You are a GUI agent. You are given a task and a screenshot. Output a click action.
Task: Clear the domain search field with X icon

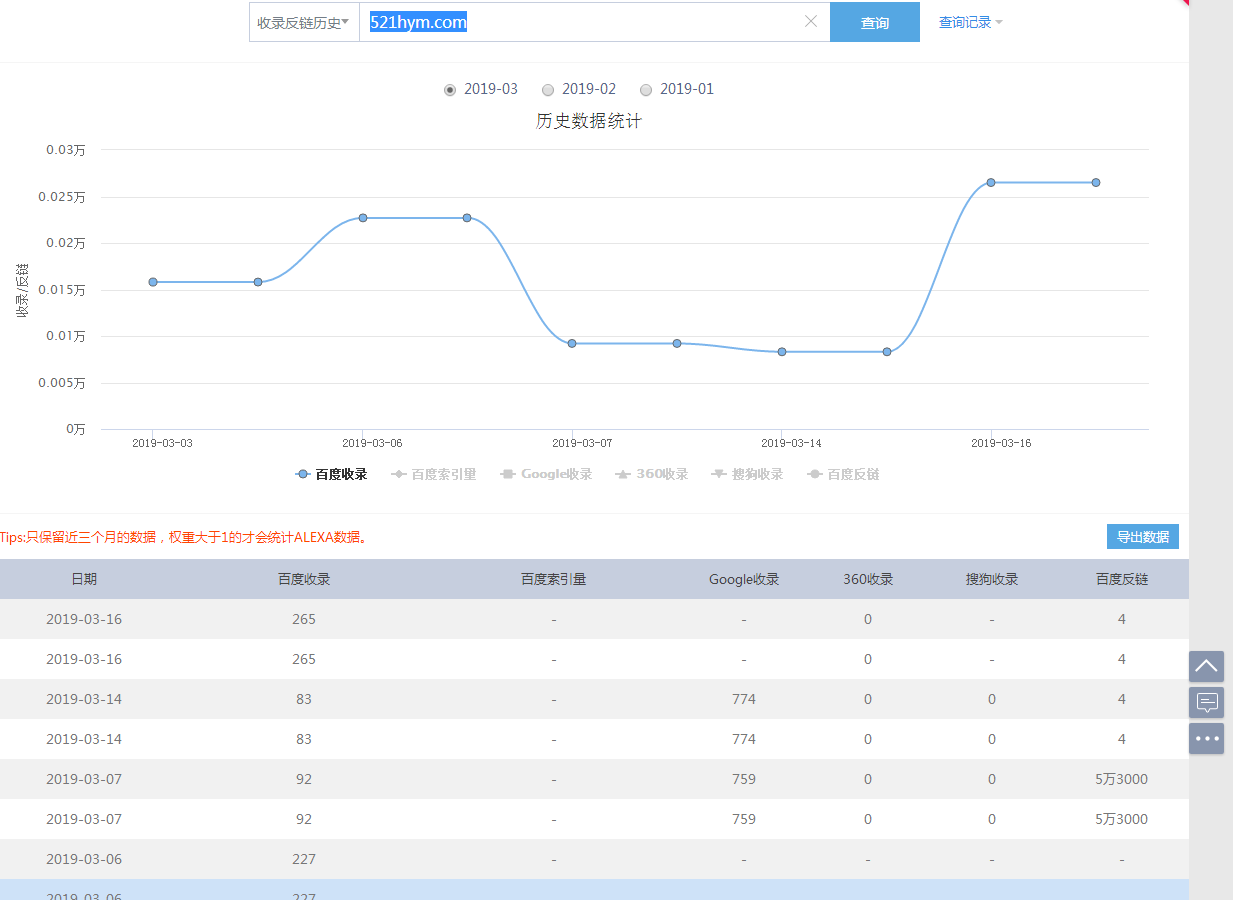(811, 22)
